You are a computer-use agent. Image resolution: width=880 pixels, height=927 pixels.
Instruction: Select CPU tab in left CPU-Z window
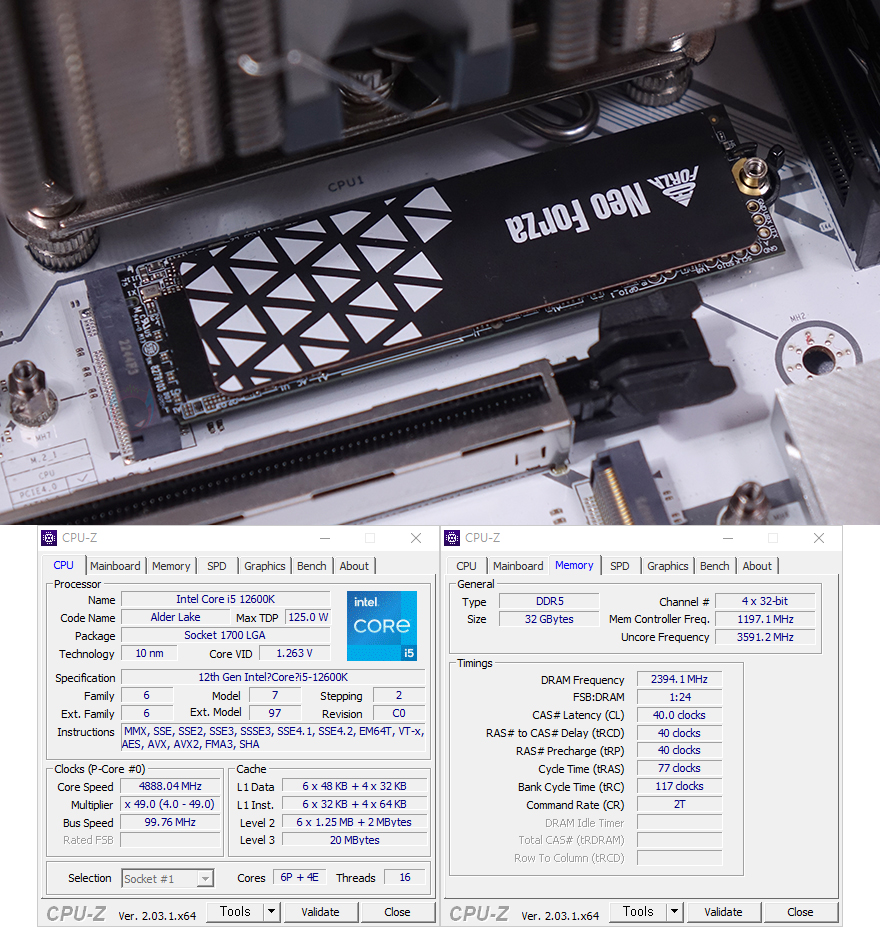(63, 565)
